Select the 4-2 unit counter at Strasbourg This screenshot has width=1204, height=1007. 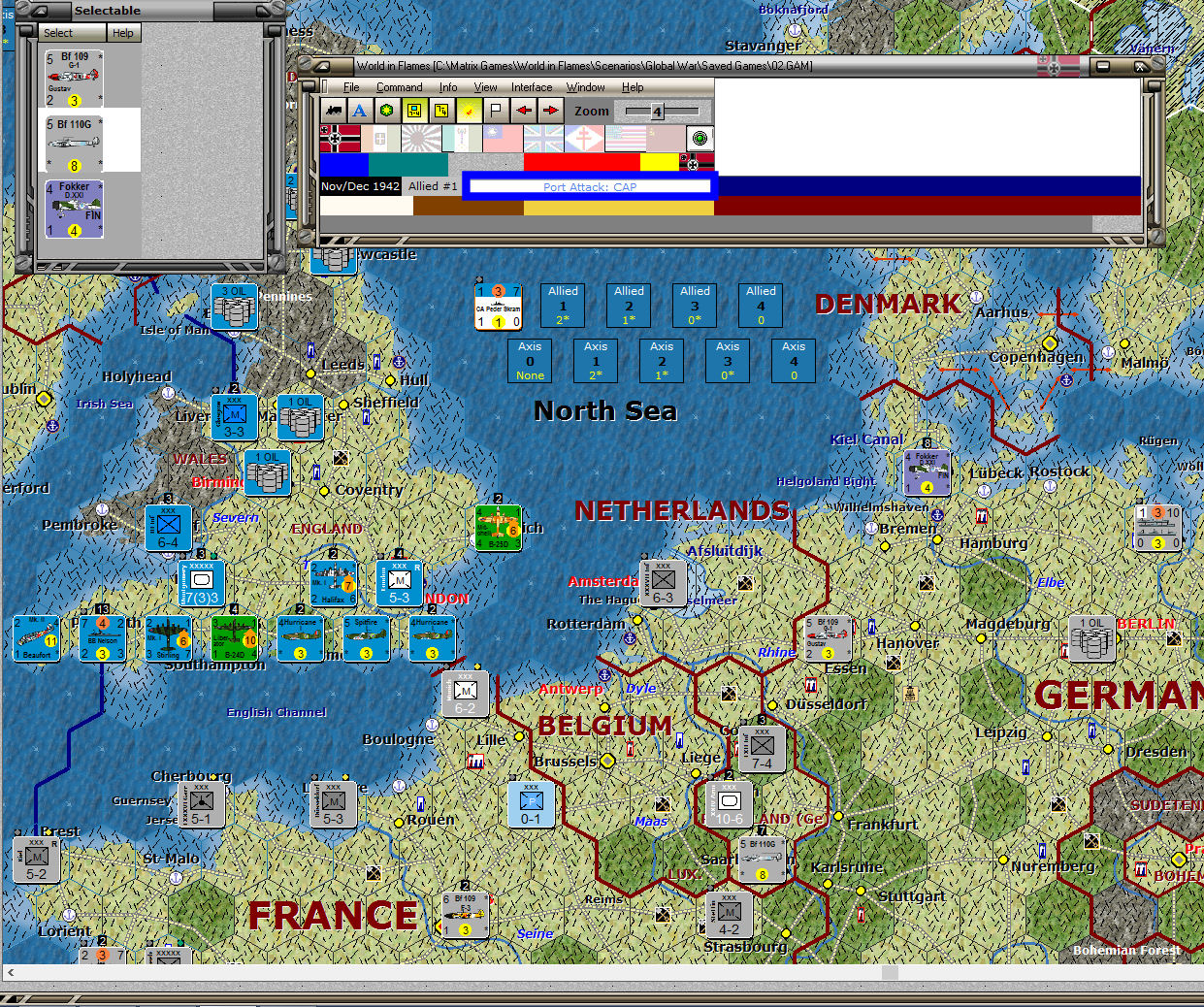(730, 915)
